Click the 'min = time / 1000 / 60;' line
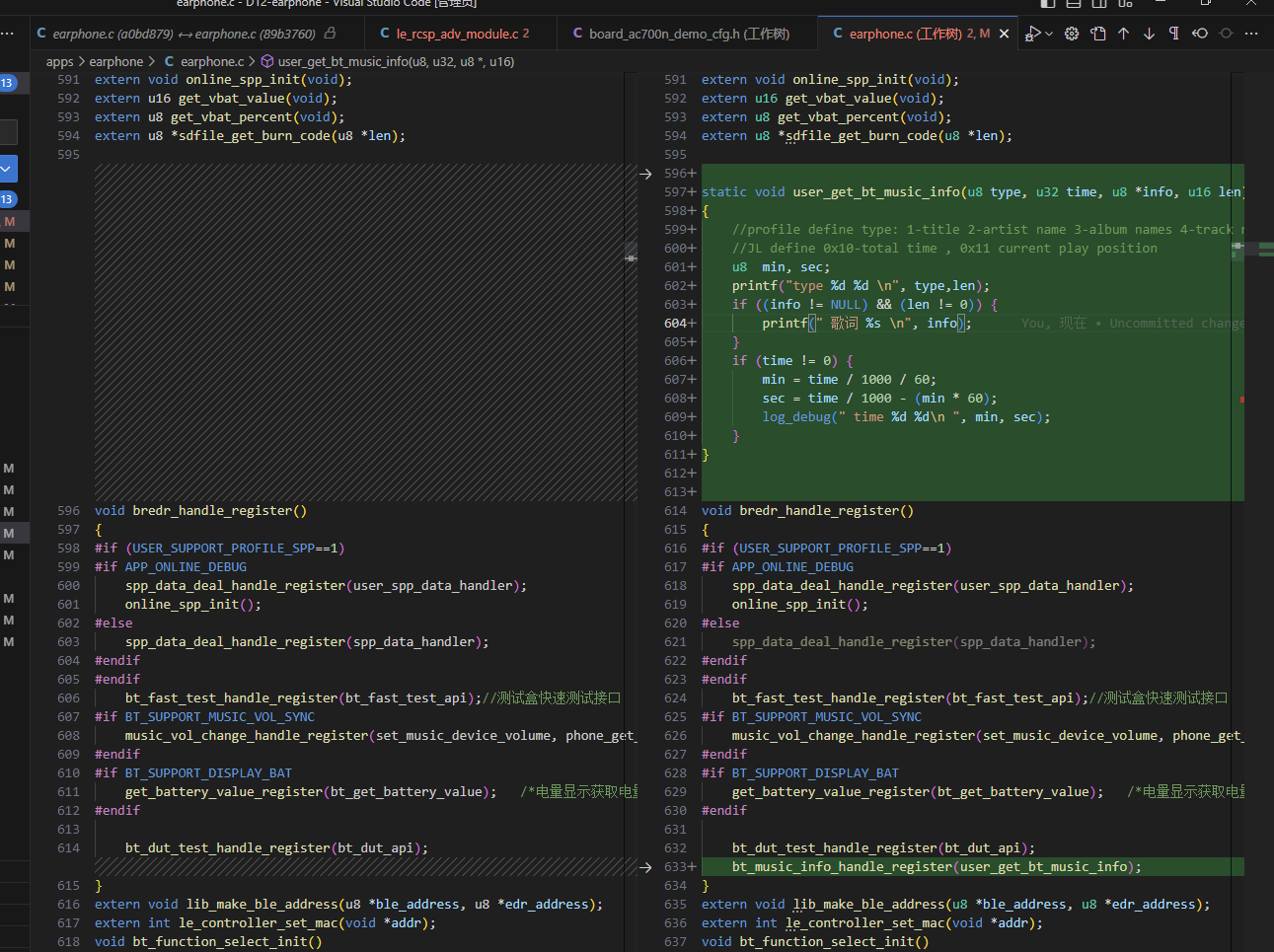 [x=849, y=380]
